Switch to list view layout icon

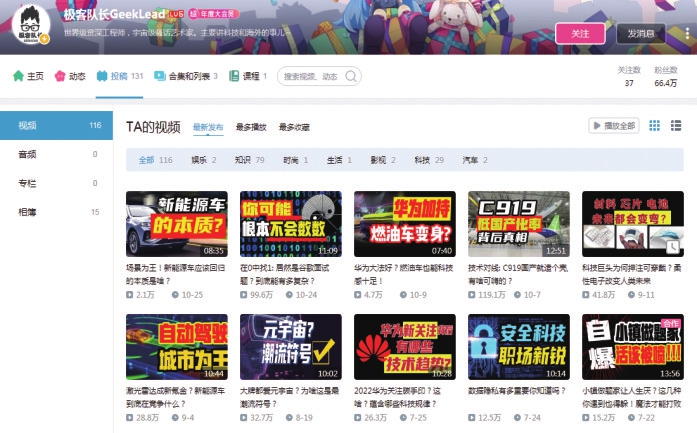[676, 126]
